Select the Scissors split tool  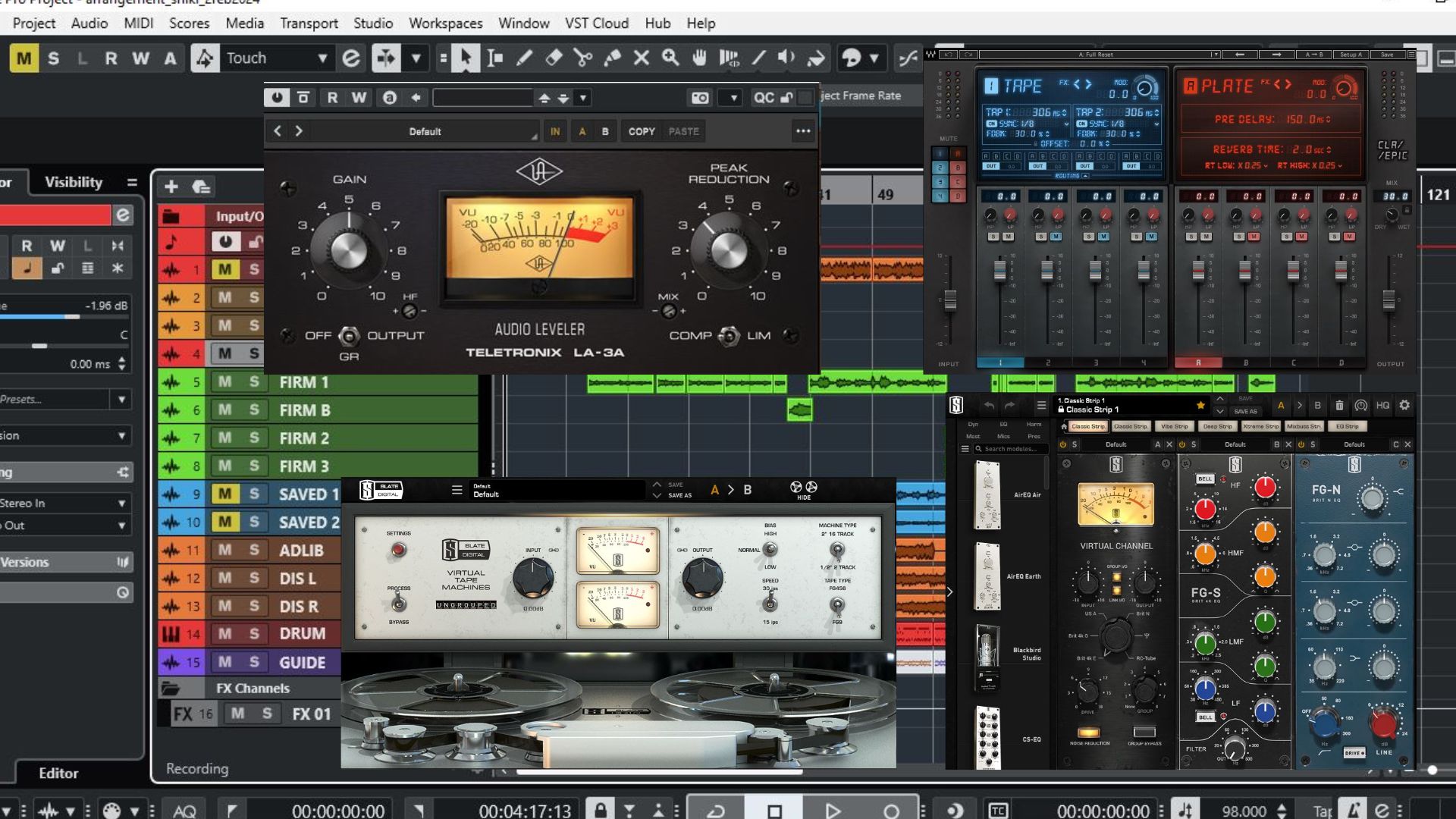582,58
